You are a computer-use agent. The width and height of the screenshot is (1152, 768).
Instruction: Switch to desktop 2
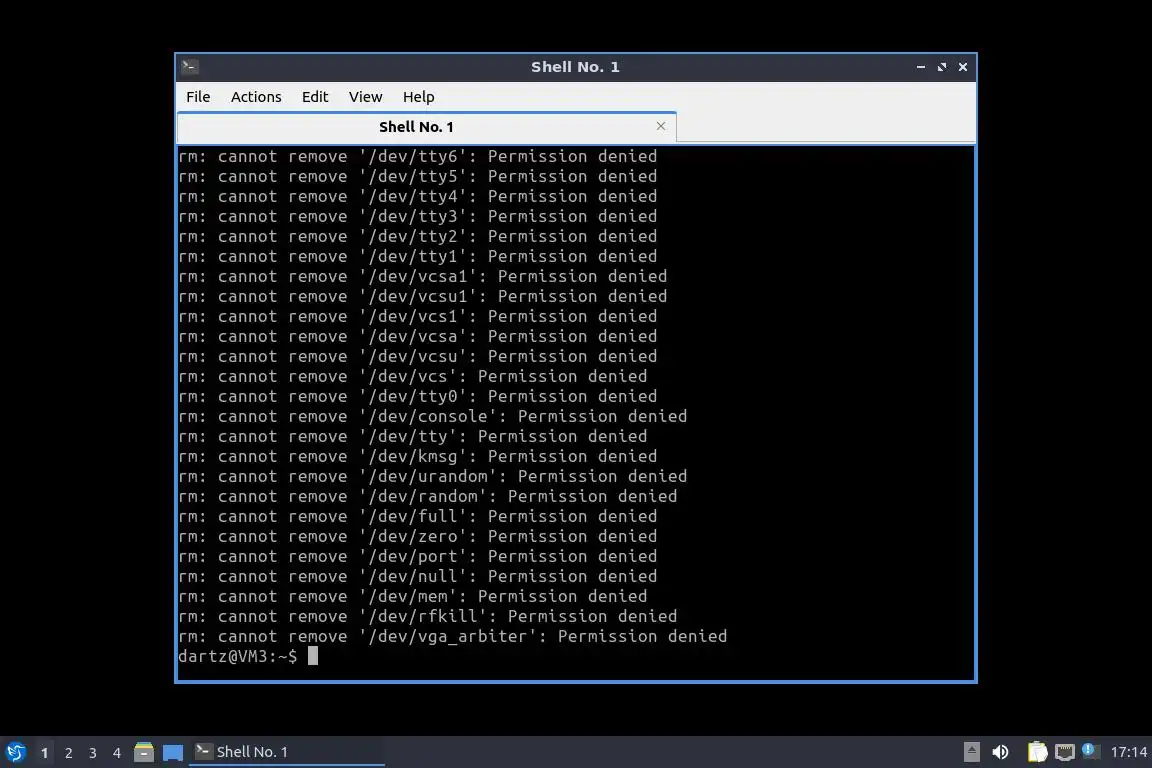[68, 753]
